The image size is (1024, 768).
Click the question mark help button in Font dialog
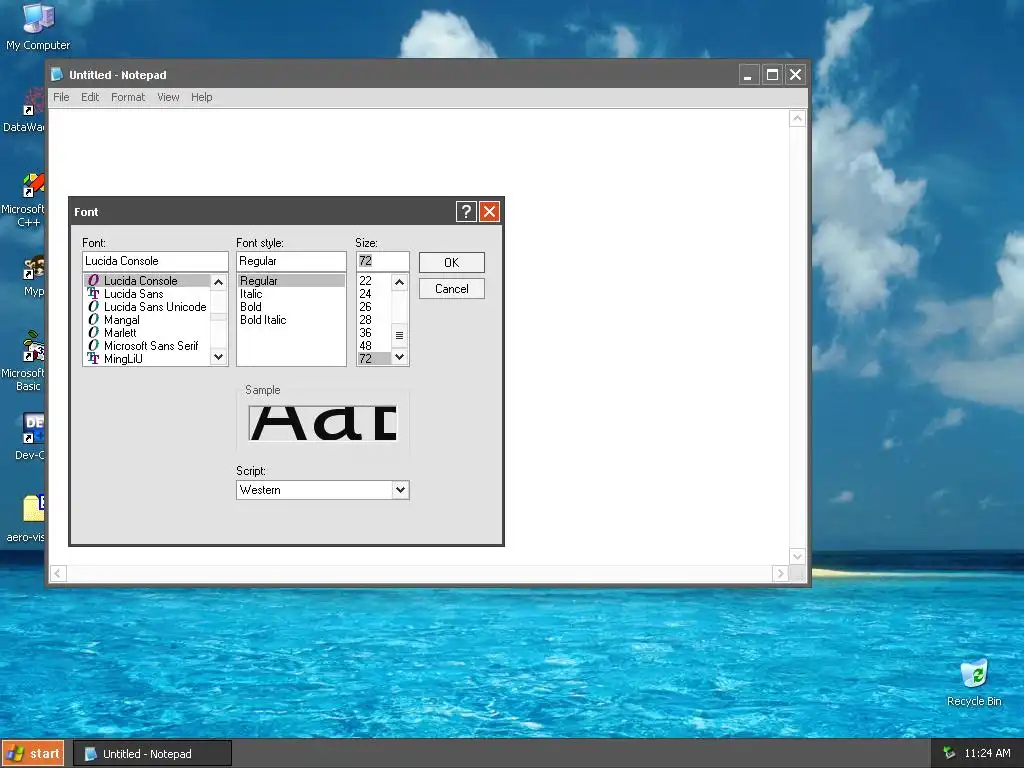click(x=466, y=212)
